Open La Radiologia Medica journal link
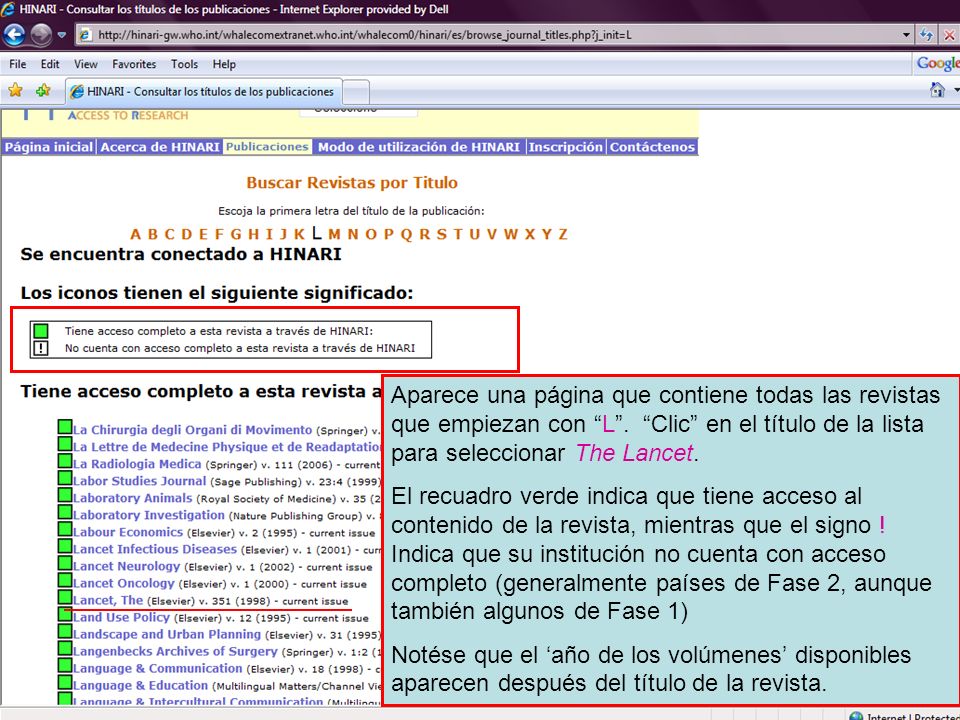Image resolution: width=960 pixels, height=720 pixels. pyautogui.click(x=137, y=464)
